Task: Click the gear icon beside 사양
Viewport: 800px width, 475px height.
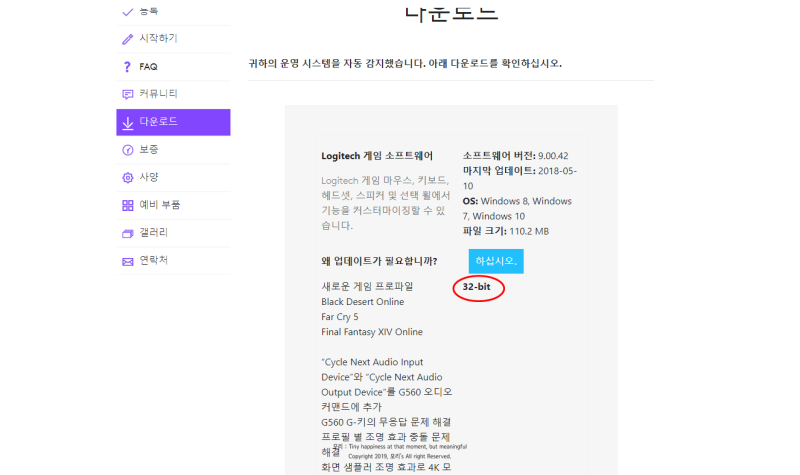Action: (128, 178)
